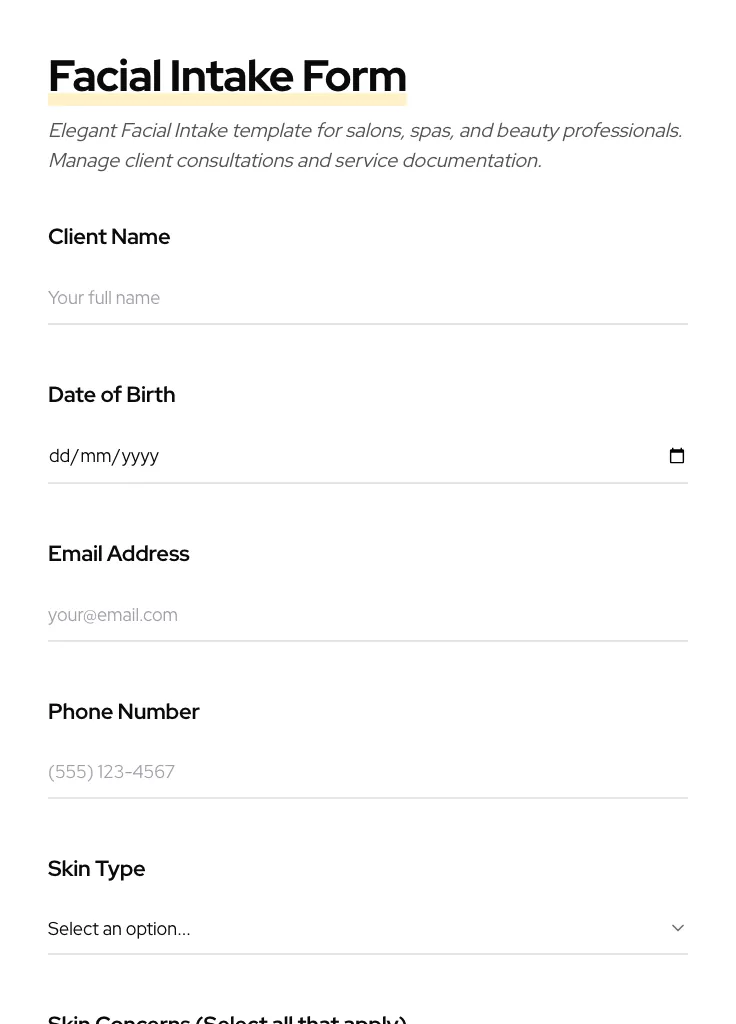Click the Client Name label
This screenshot has height=1024, width=736.
(109, 237)
